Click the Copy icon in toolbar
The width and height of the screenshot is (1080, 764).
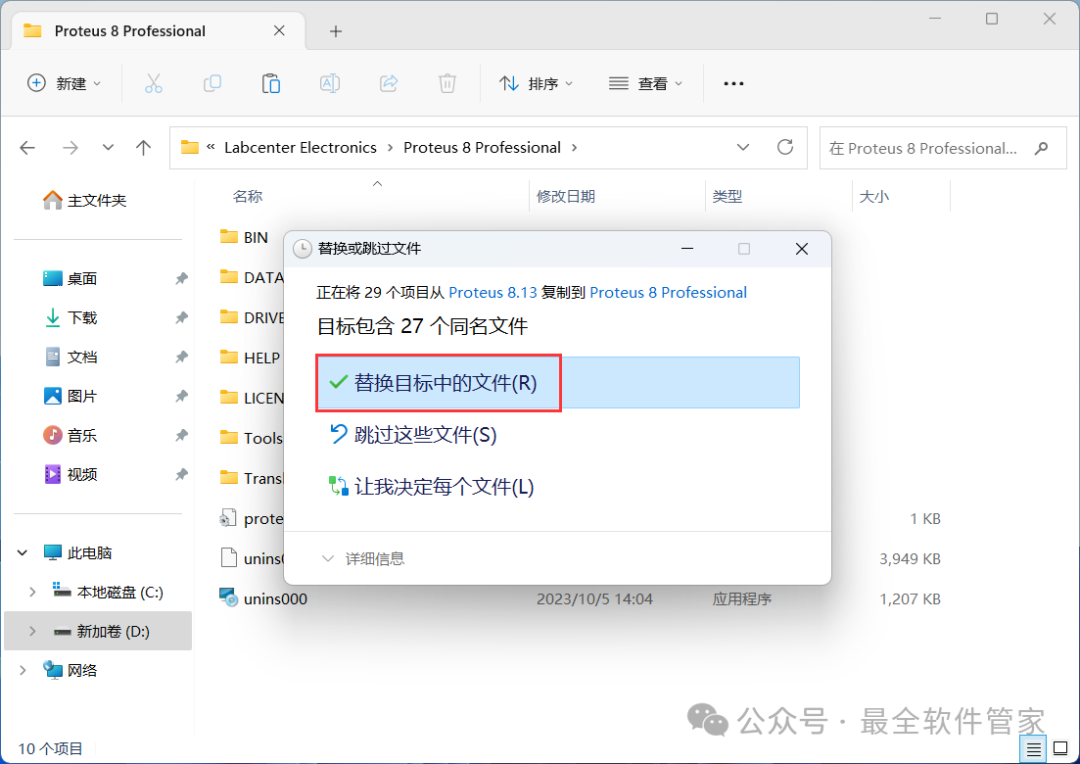212,83
